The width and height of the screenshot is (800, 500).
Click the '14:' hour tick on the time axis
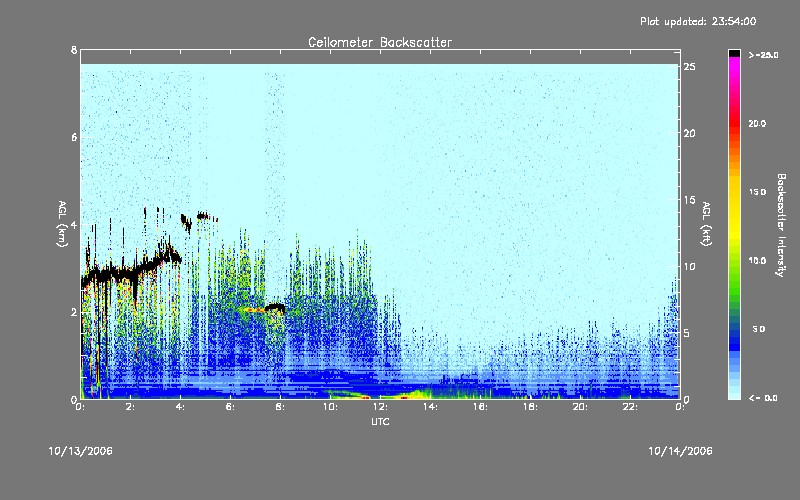[x=431, y=407]
